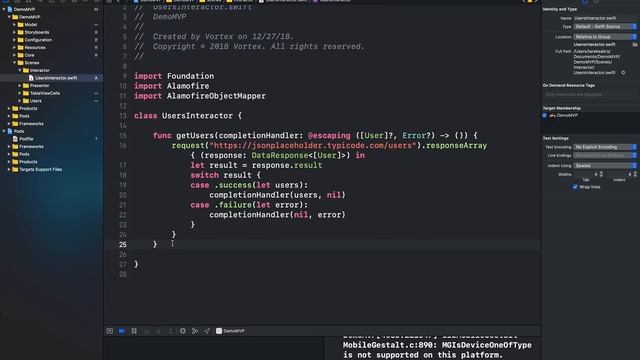This screenshot has width=640, height=360.
Task: Select the Interactor folder row
Action: coord(51,70)
